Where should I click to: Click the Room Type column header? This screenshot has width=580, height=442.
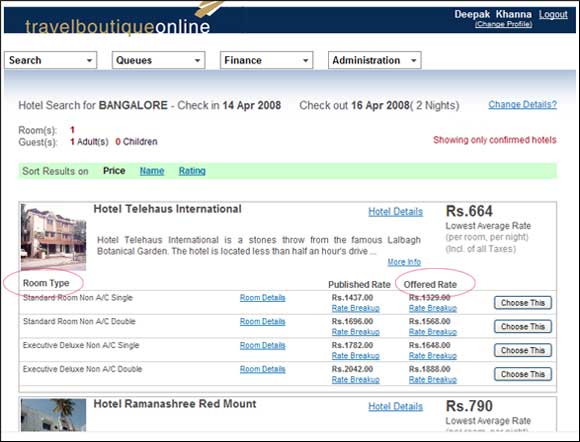click(46, 283)
